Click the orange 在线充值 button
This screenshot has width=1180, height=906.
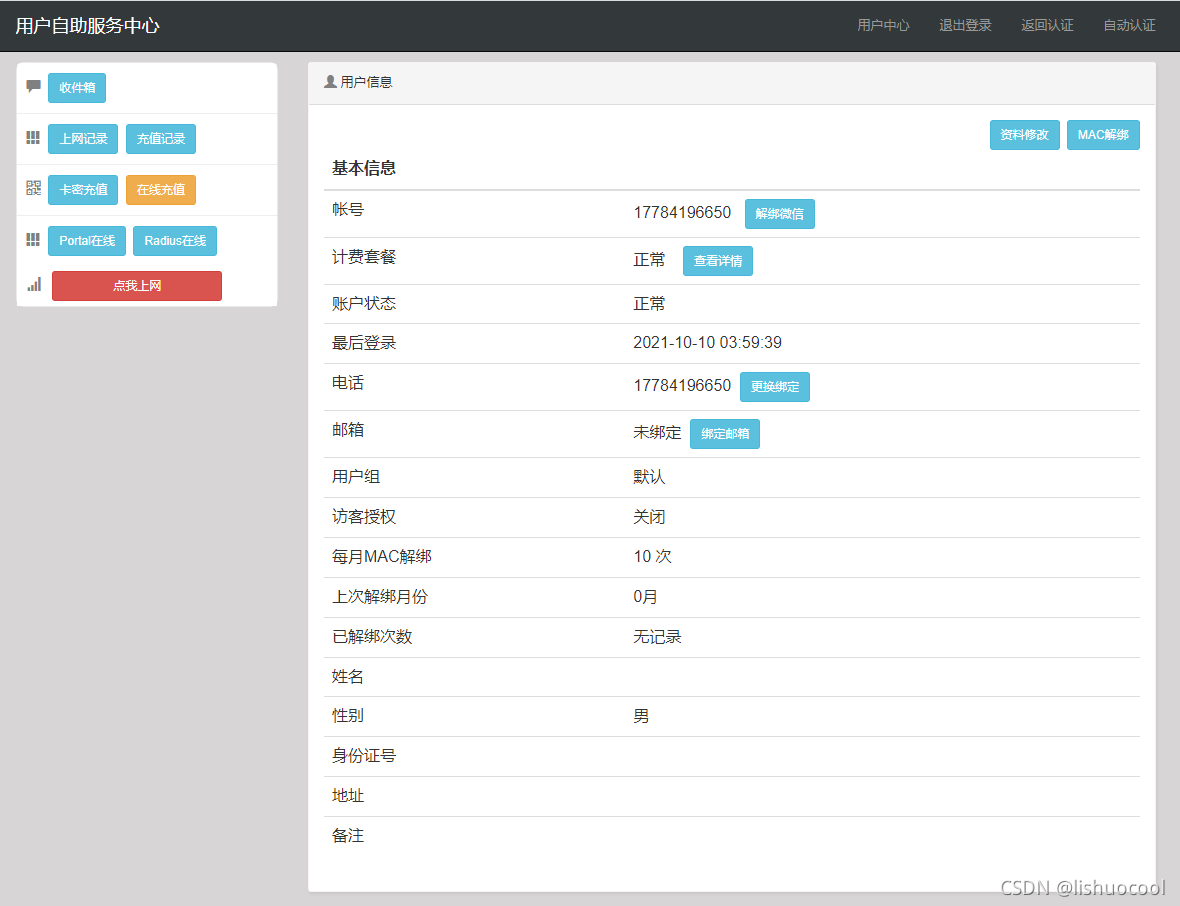[161, 190]
